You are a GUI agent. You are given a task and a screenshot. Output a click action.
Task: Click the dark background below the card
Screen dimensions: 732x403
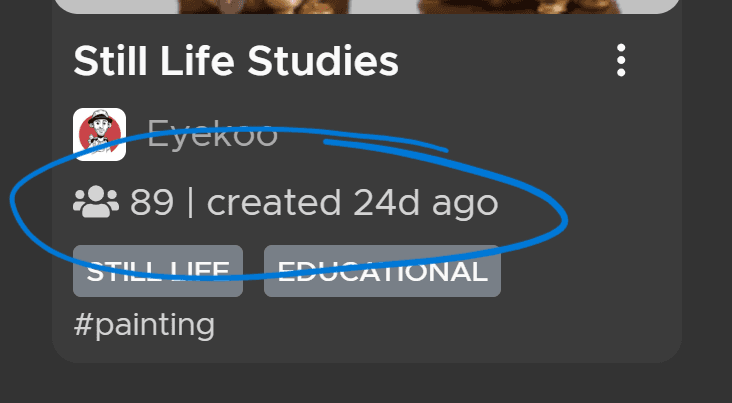pos(366,385)
